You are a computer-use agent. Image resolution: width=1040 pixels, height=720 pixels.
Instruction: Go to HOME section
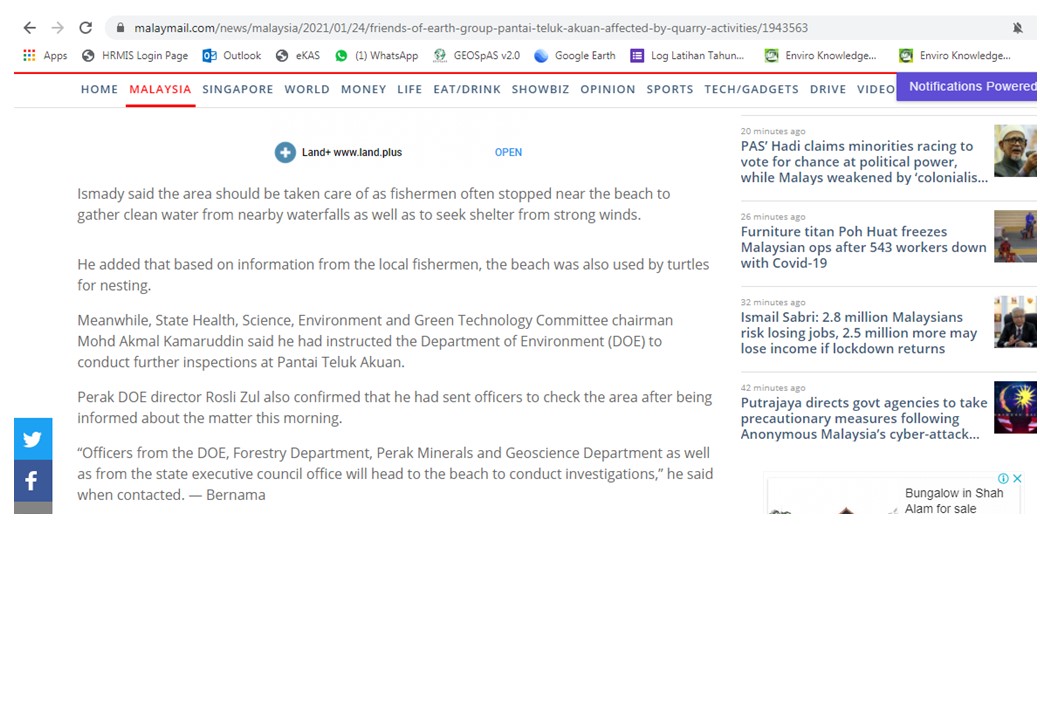pyautogui.click(x=99, y=89)
